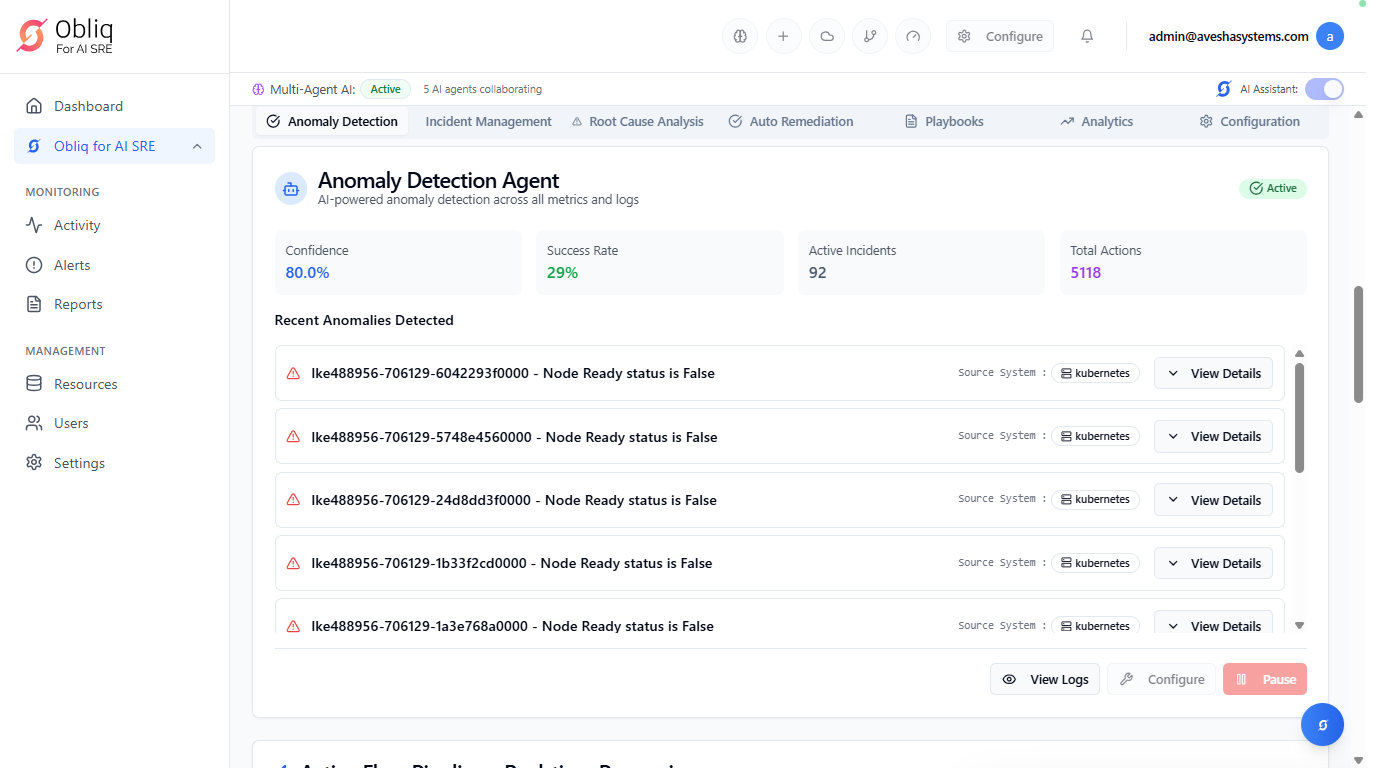Click the plus icon in the top toolbar
1373x780 pixels.
783,36
